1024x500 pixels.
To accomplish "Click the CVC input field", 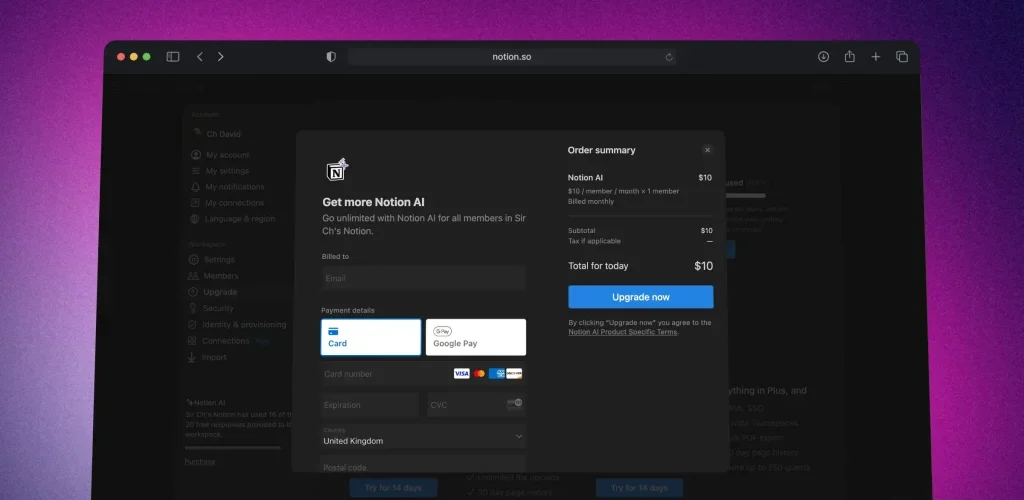I will point(465,405).
